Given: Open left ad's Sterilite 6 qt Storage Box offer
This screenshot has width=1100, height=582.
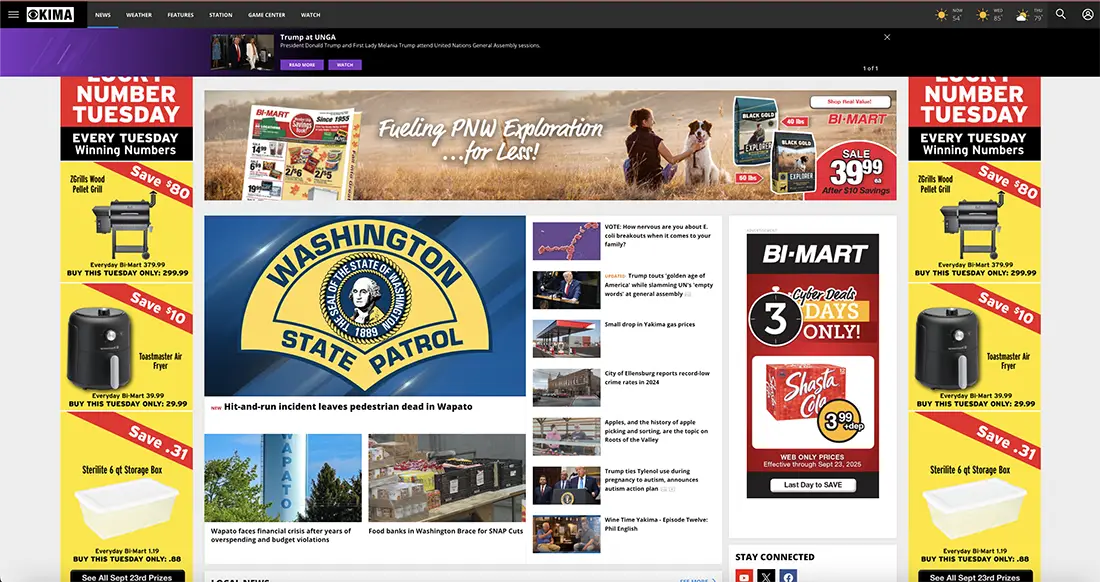Looking at the screenshot, I should point(127,489).
